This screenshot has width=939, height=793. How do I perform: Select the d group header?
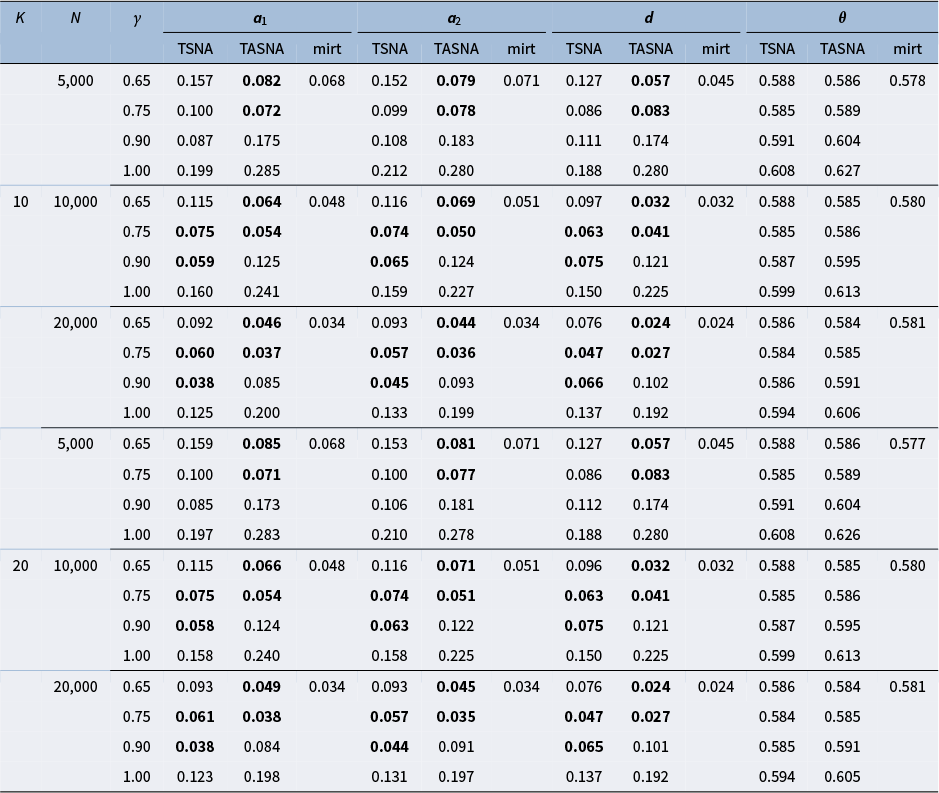(648, 17)
